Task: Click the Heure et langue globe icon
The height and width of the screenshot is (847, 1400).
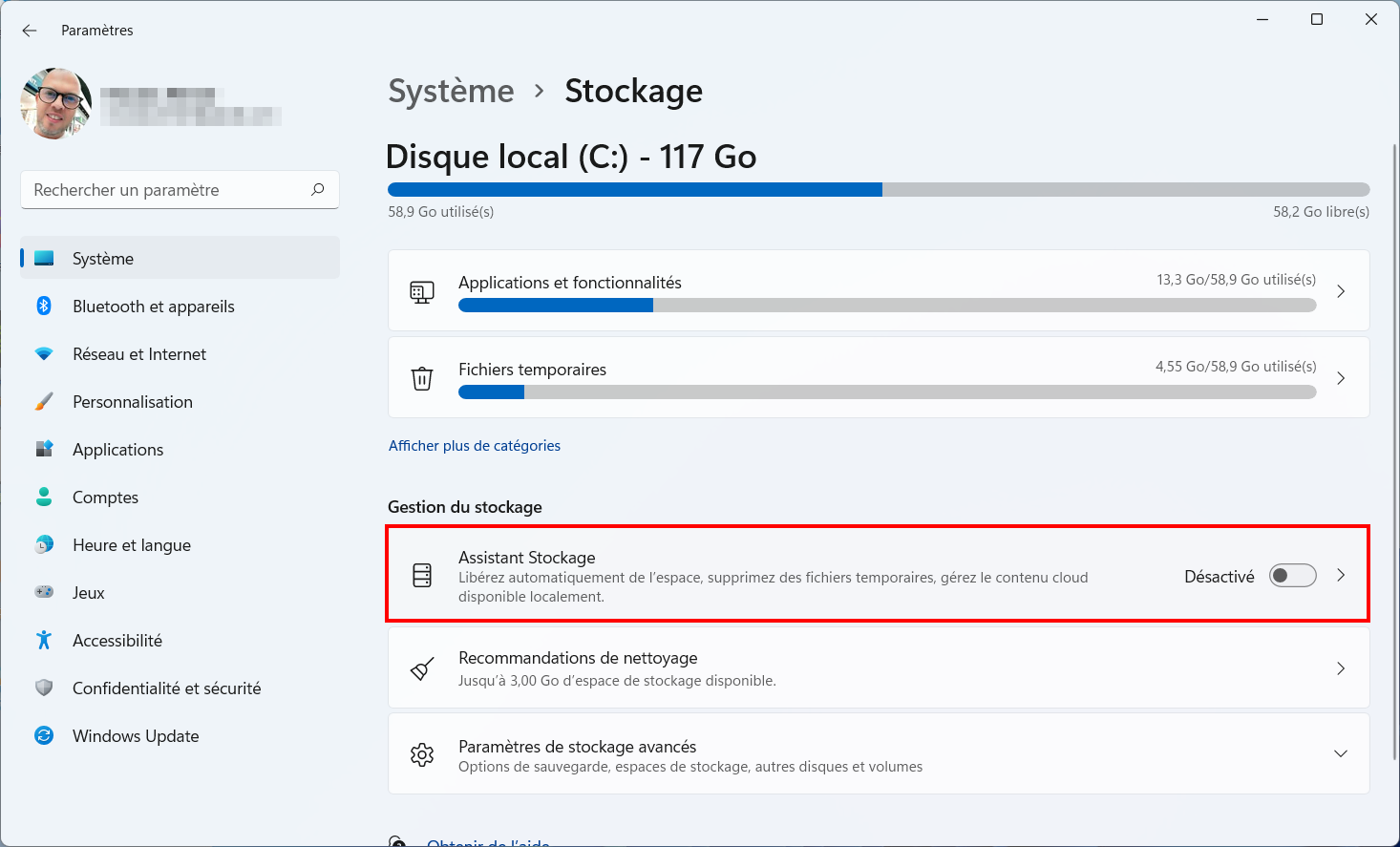Action: [x=44, y=544]
